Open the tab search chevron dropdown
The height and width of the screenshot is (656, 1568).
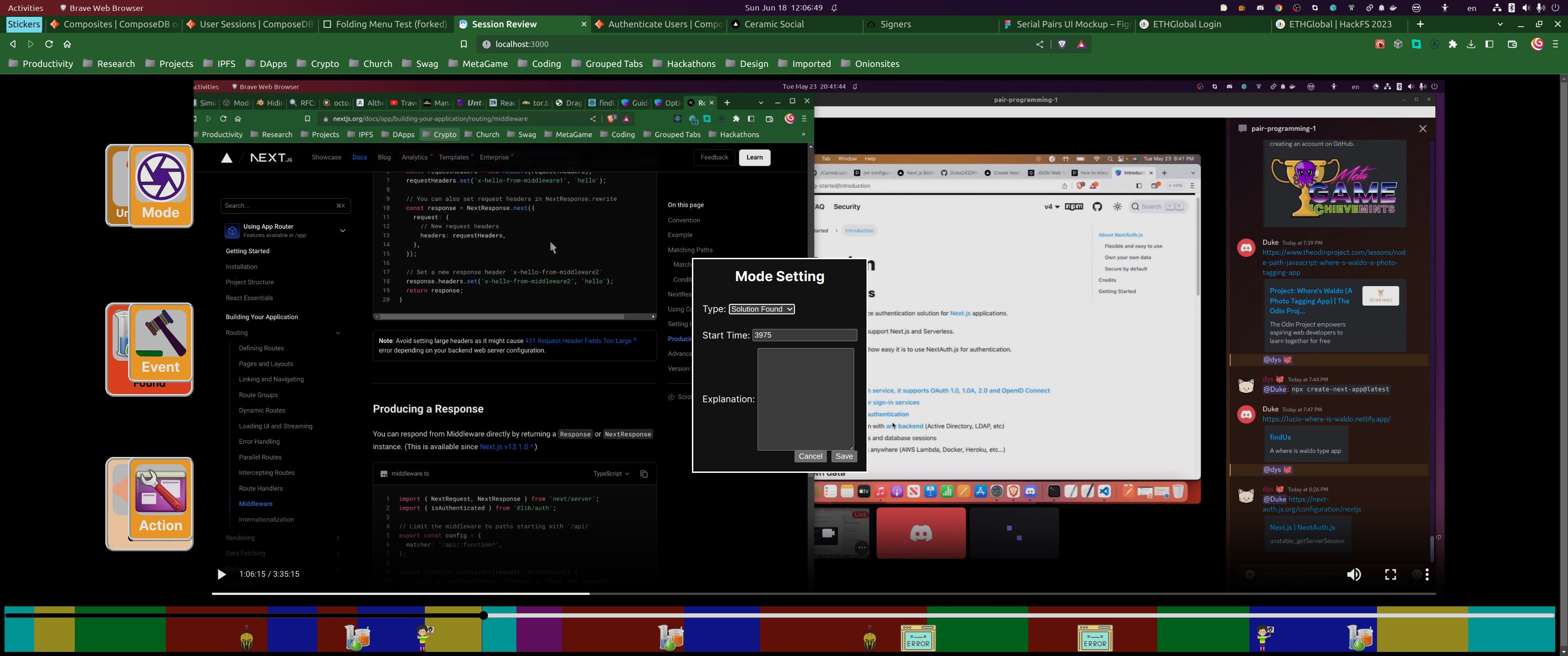point(1501,24)
